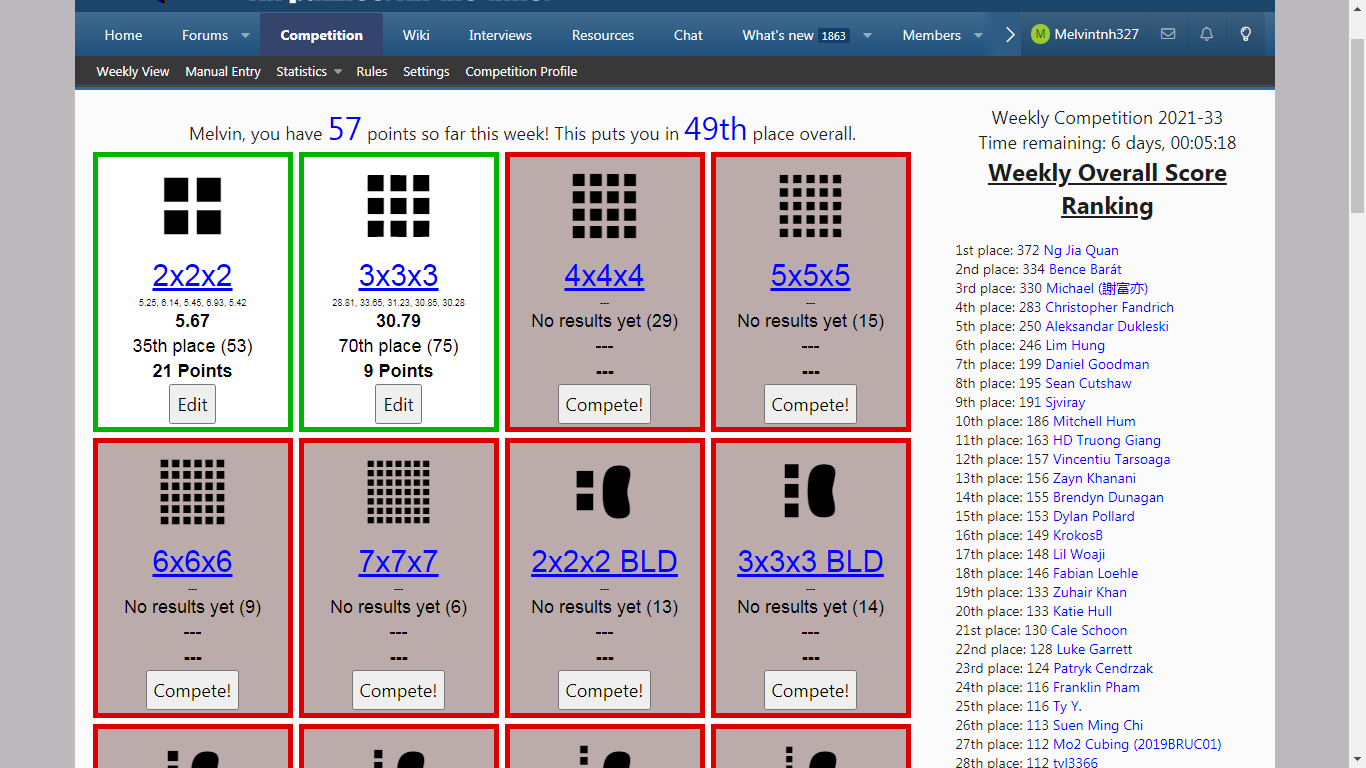Open the 6x6x6 event link

[x=192, y=561]
